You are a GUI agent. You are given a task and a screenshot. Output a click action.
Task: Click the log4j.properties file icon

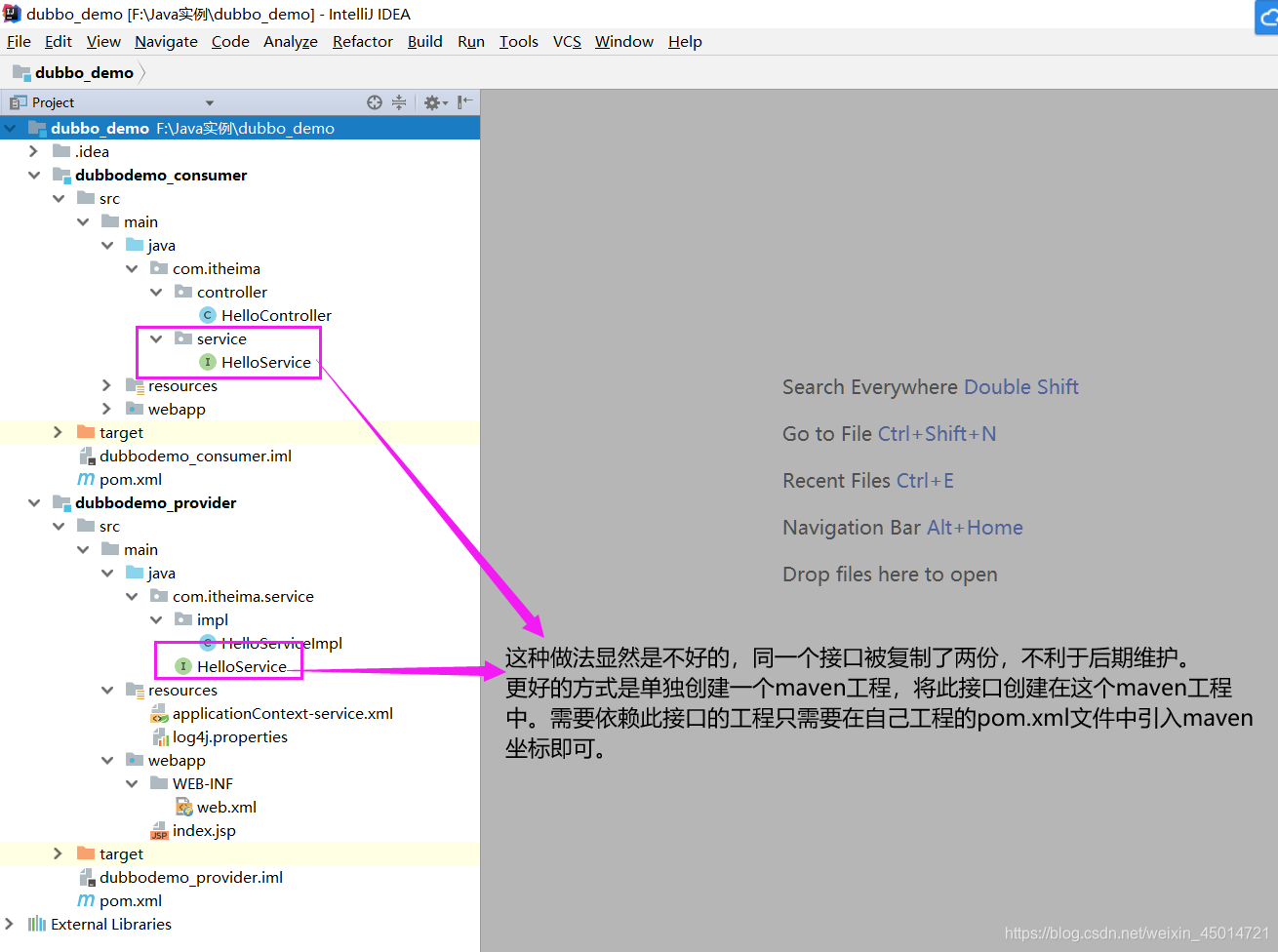tap(160, 736)
